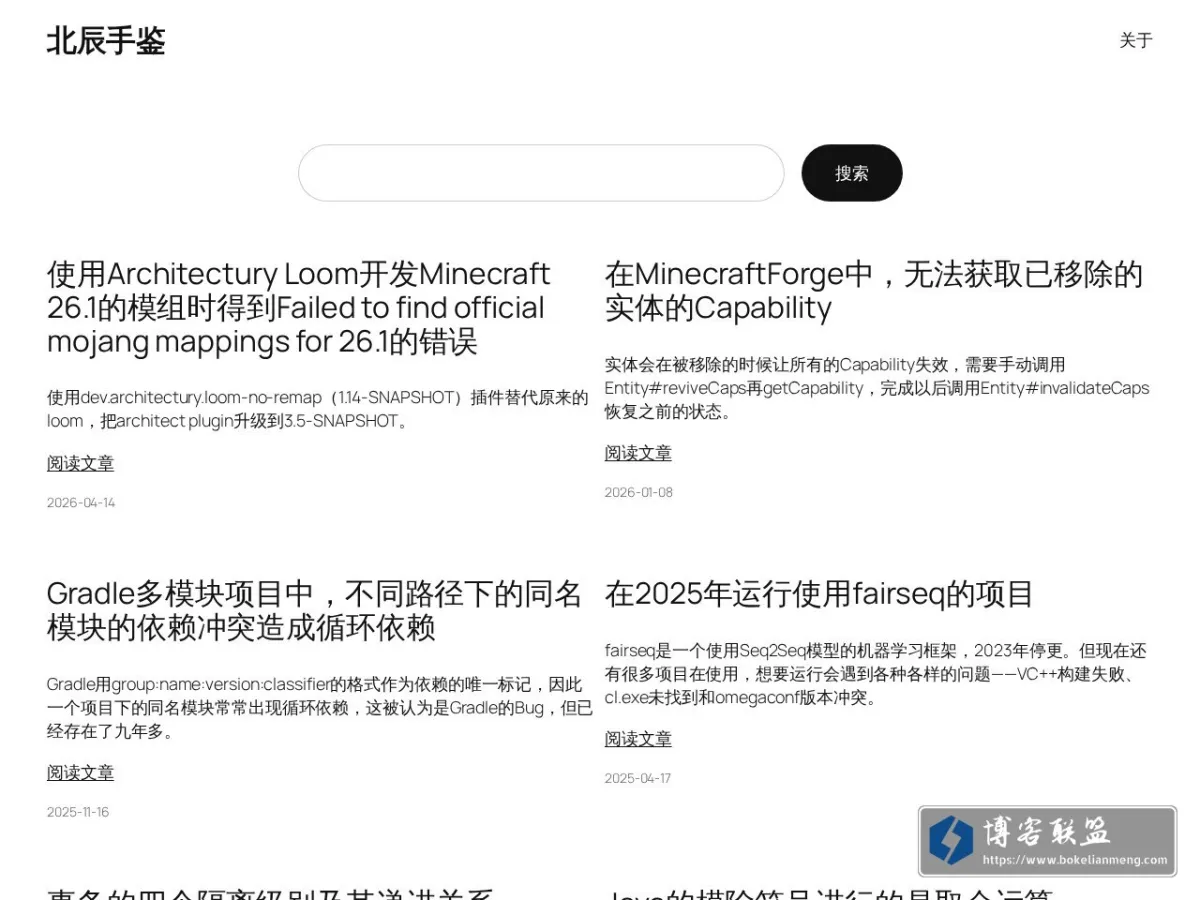1200x900 pixels.
Task: Open the MinecraftForge Capability article title
Action: [874, 291]
